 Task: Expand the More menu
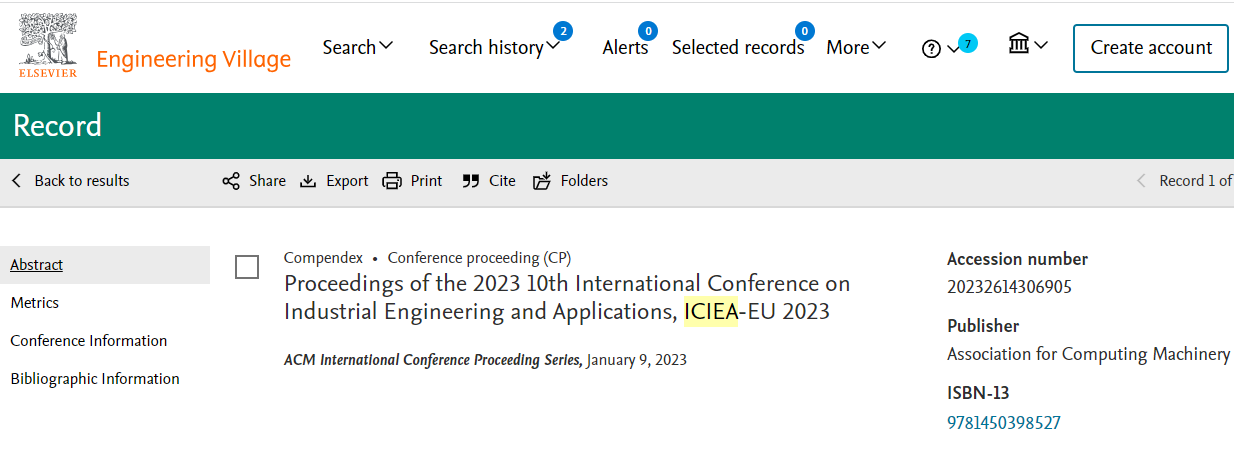click(856, 47)
